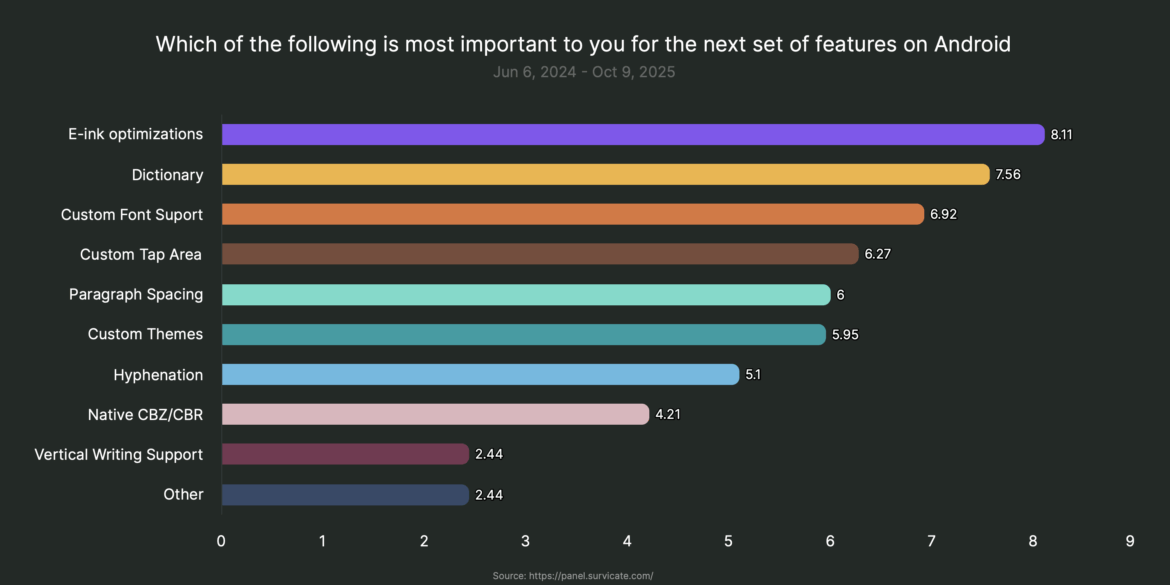The height and width of the screenshot is (585, 1170).
Task: Click the 7.56 value next to Dictionary
Action: coord(1006,174)
